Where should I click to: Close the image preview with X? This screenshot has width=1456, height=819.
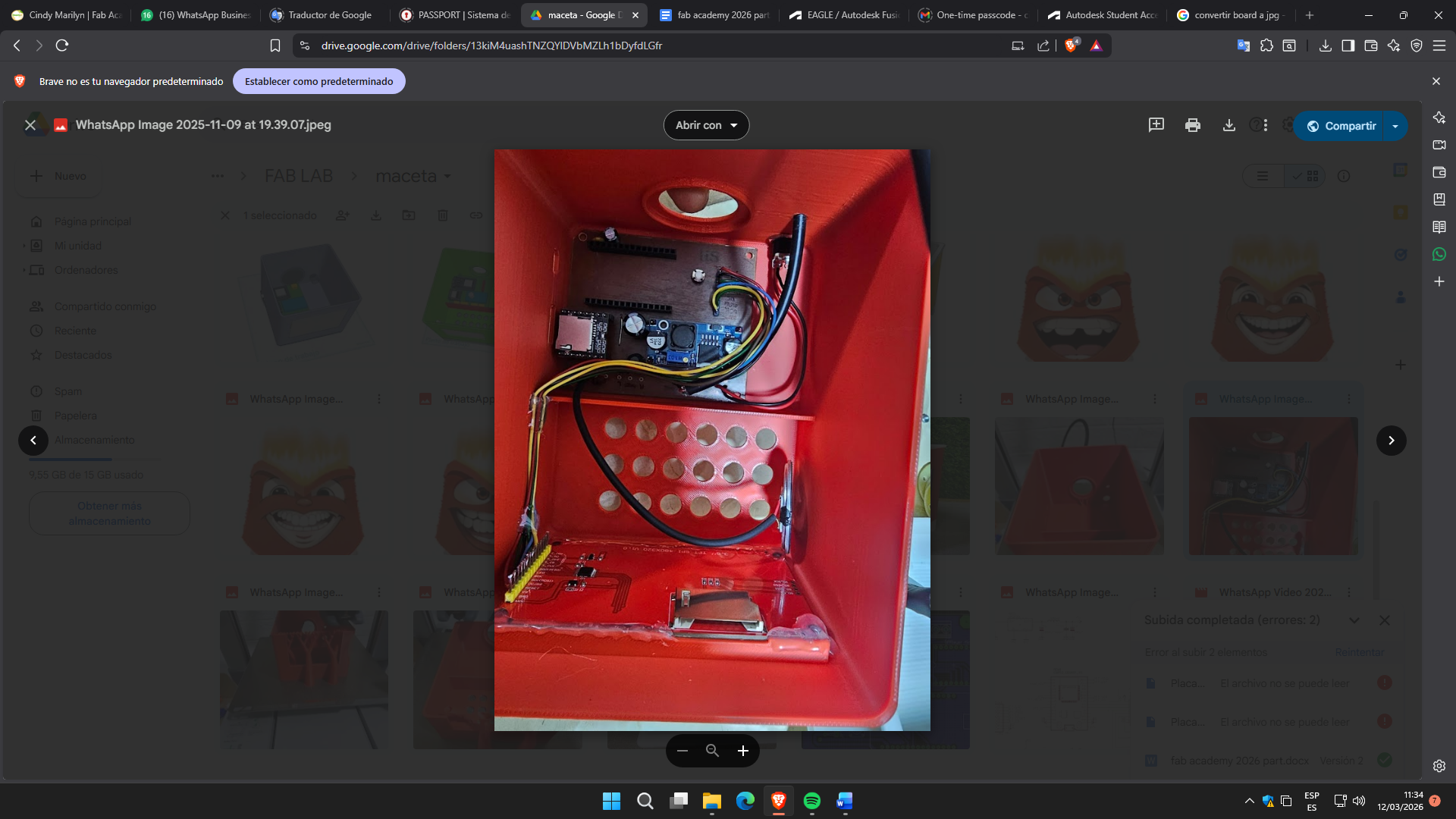[30, 125]
